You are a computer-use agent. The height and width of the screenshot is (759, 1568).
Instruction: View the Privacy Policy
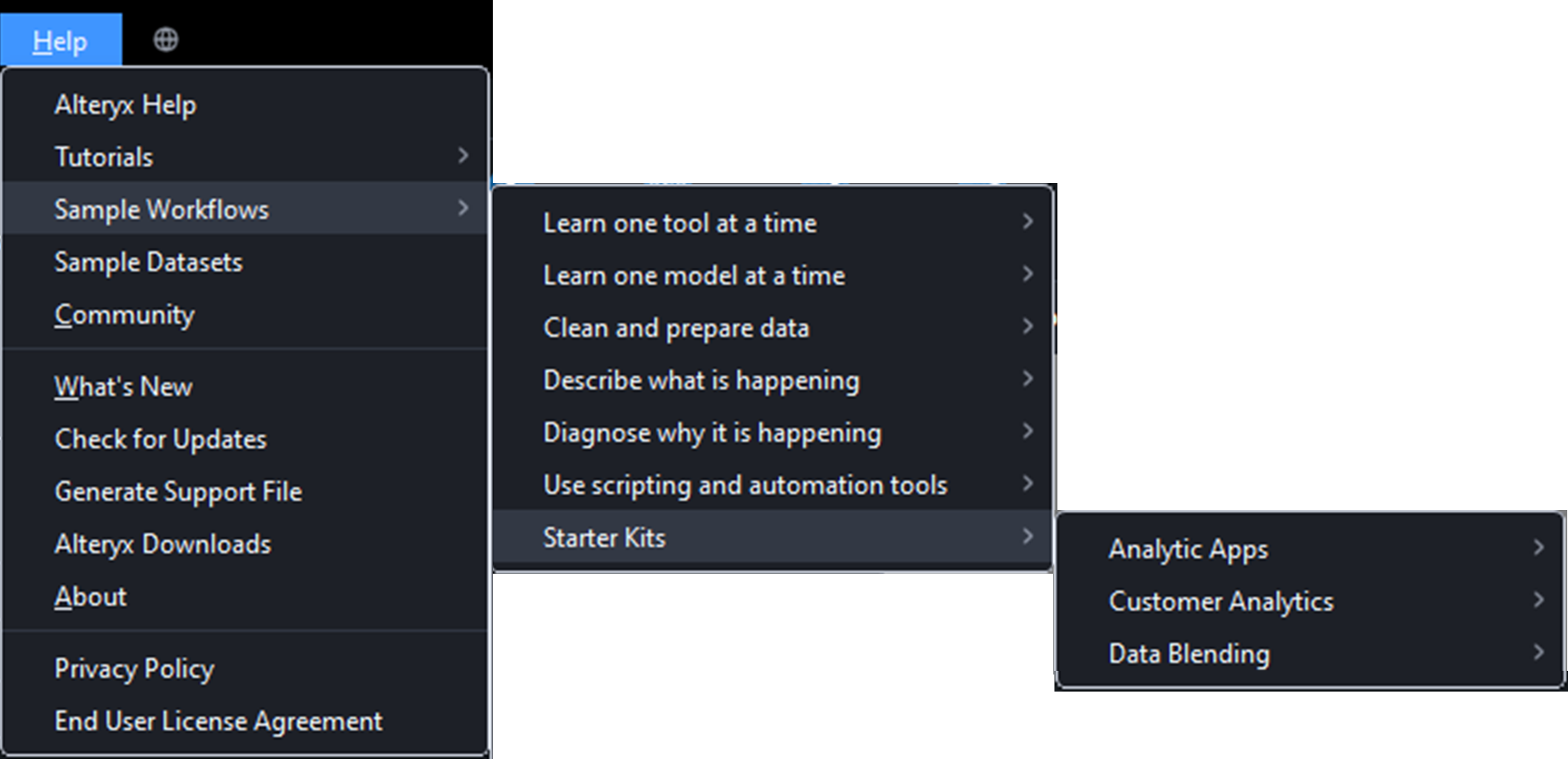tap(134, 668)
